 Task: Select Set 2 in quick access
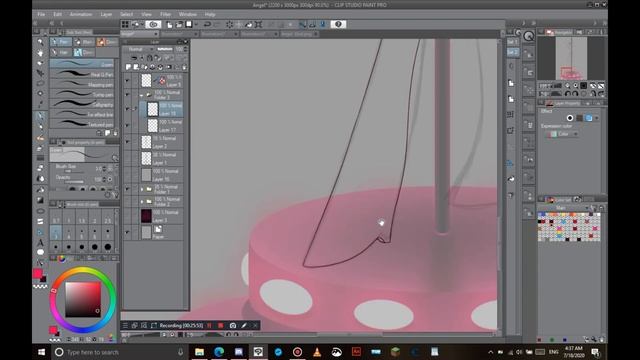click(x=512, y=53)
